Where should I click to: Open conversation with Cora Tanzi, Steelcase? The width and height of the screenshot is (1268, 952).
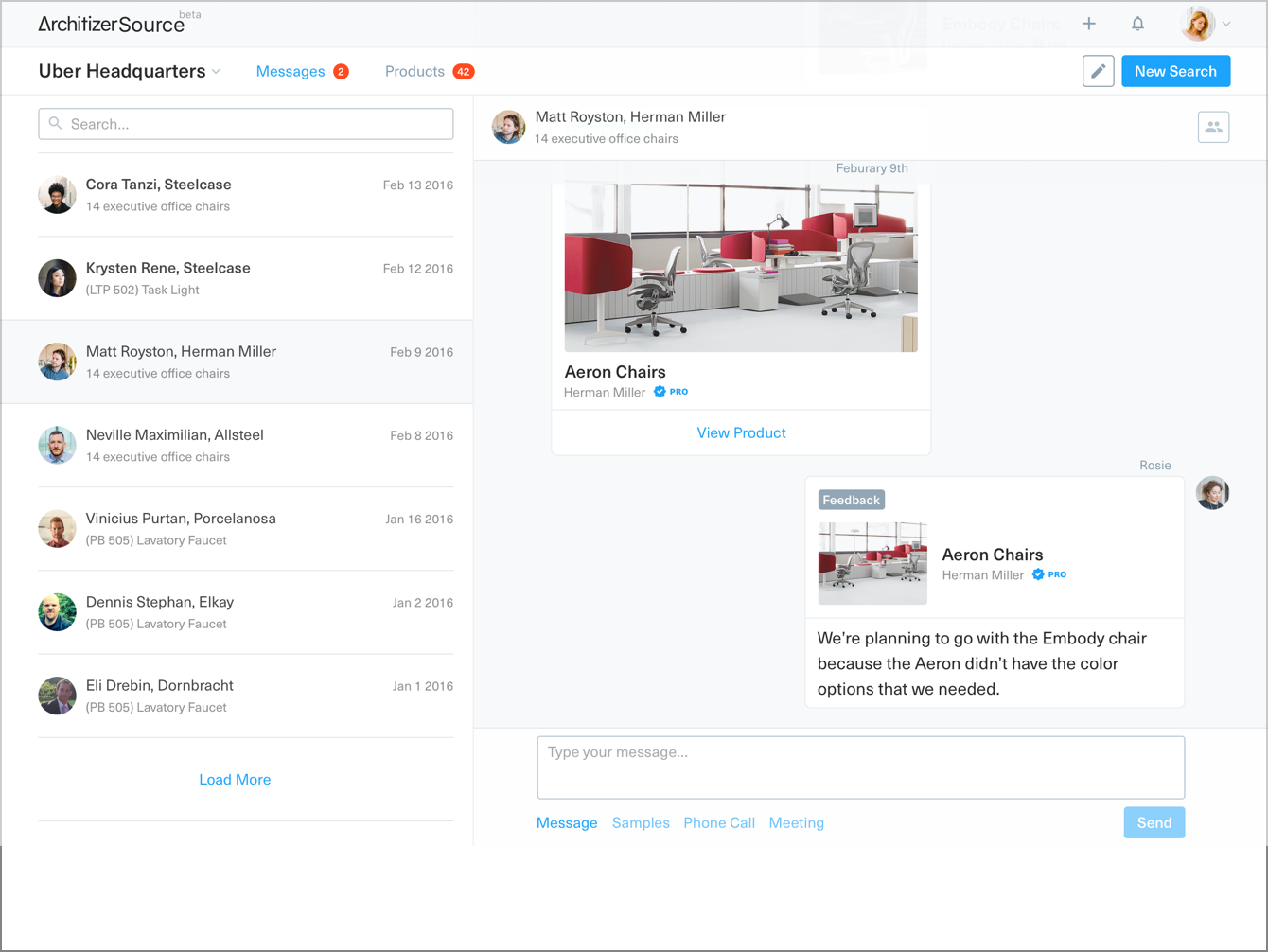click(x=246, y=195)
